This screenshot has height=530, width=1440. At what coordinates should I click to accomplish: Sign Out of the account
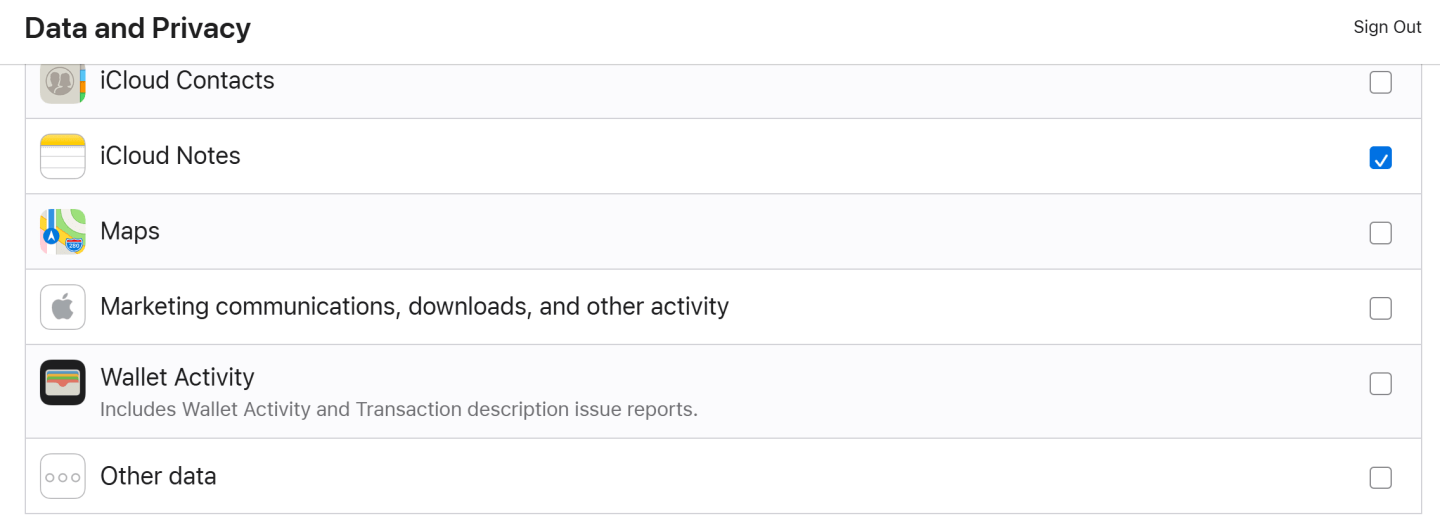click(x=1387, y=27)
